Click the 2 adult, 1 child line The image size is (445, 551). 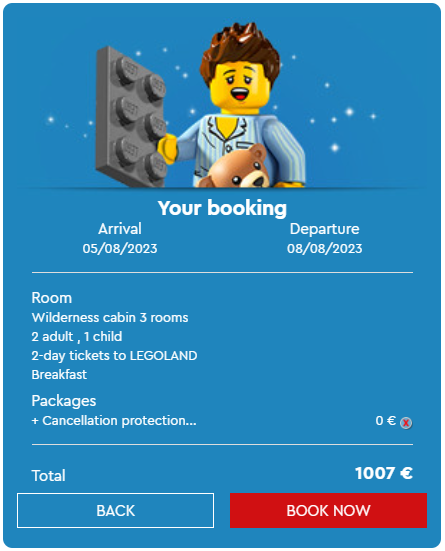coord(77,337)
